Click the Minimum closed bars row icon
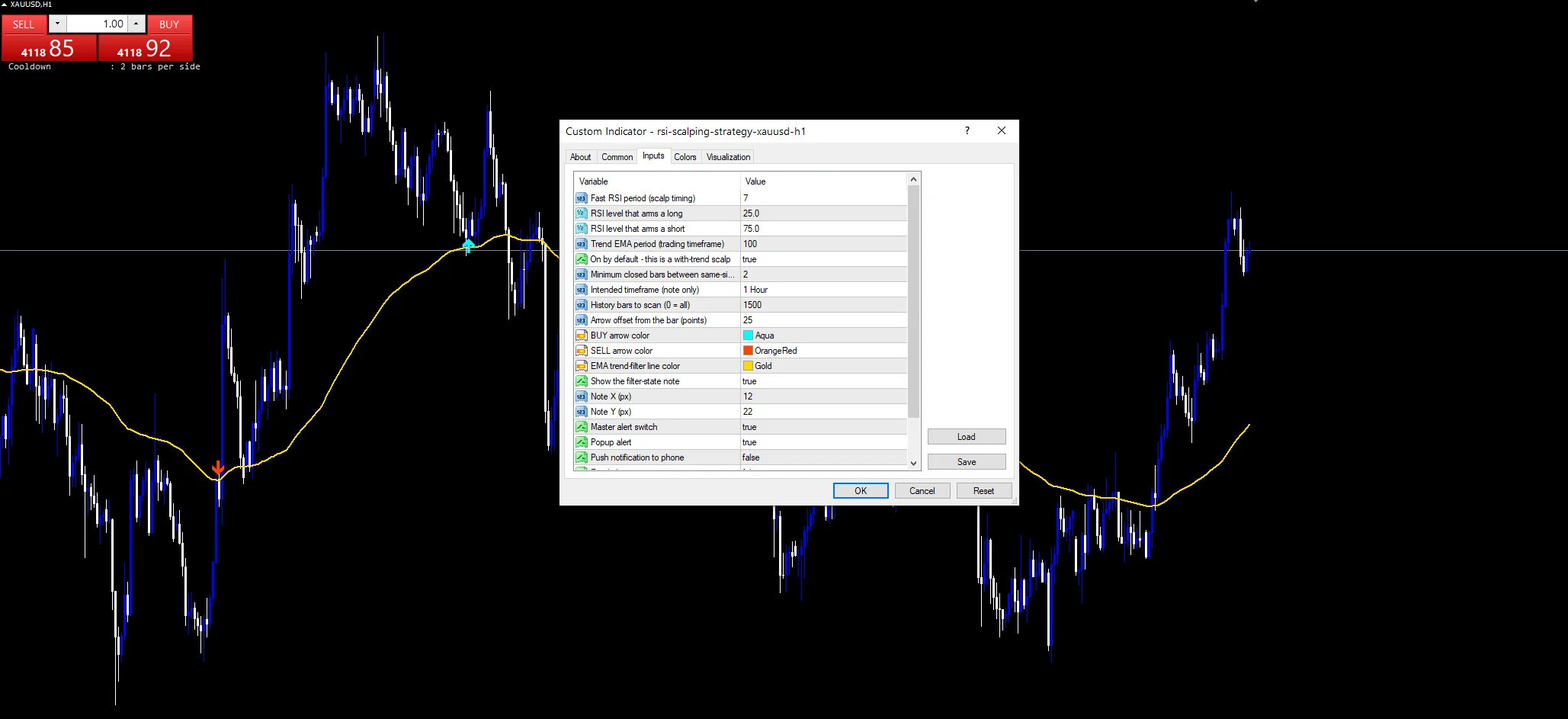The height and width of the screenshot is (719, 1568). (582, 274)
